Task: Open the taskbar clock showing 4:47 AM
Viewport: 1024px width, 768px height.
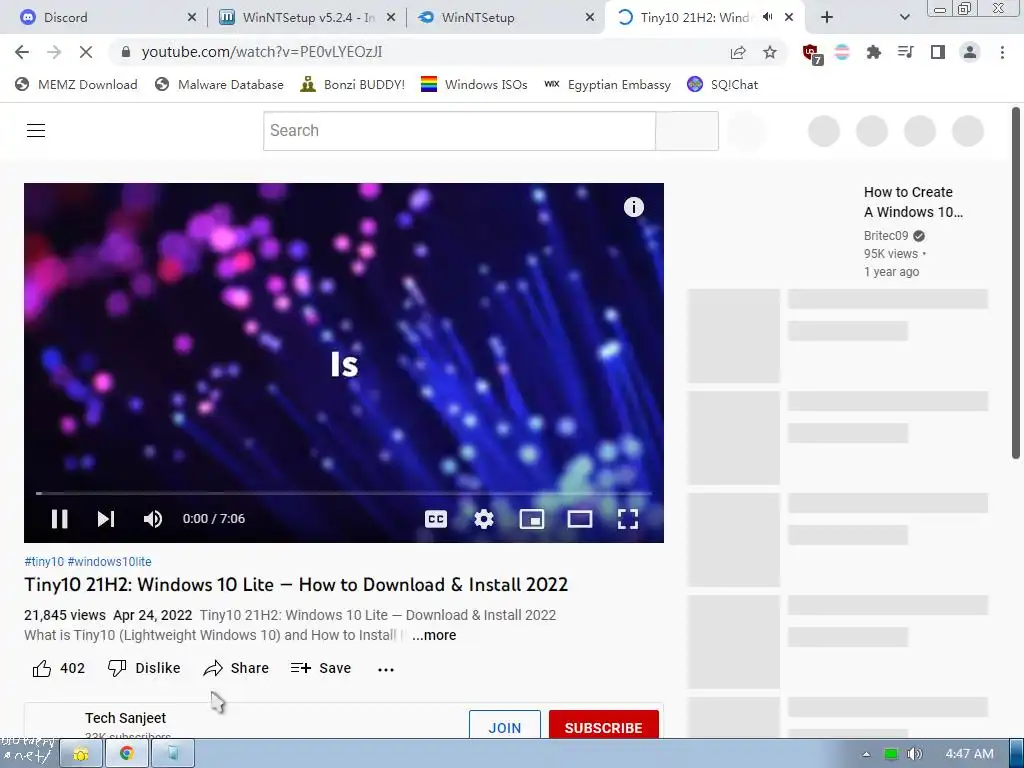Action: click(x=969, y=754)
